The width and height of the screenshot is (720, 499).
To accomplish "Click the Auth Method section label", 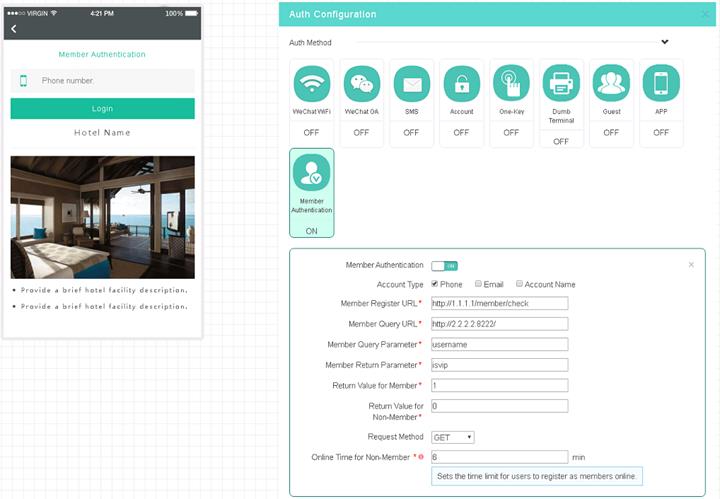I will pos(310,43).
